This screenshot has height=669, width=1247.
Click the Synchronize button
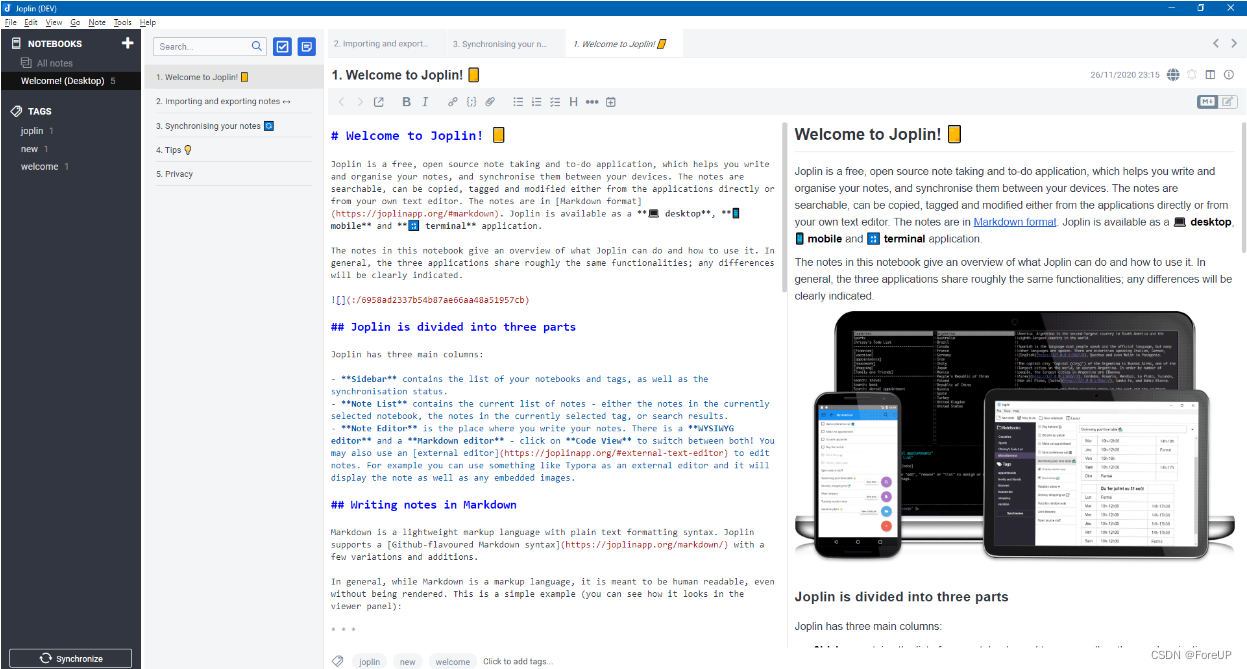(x=70, y=658)
